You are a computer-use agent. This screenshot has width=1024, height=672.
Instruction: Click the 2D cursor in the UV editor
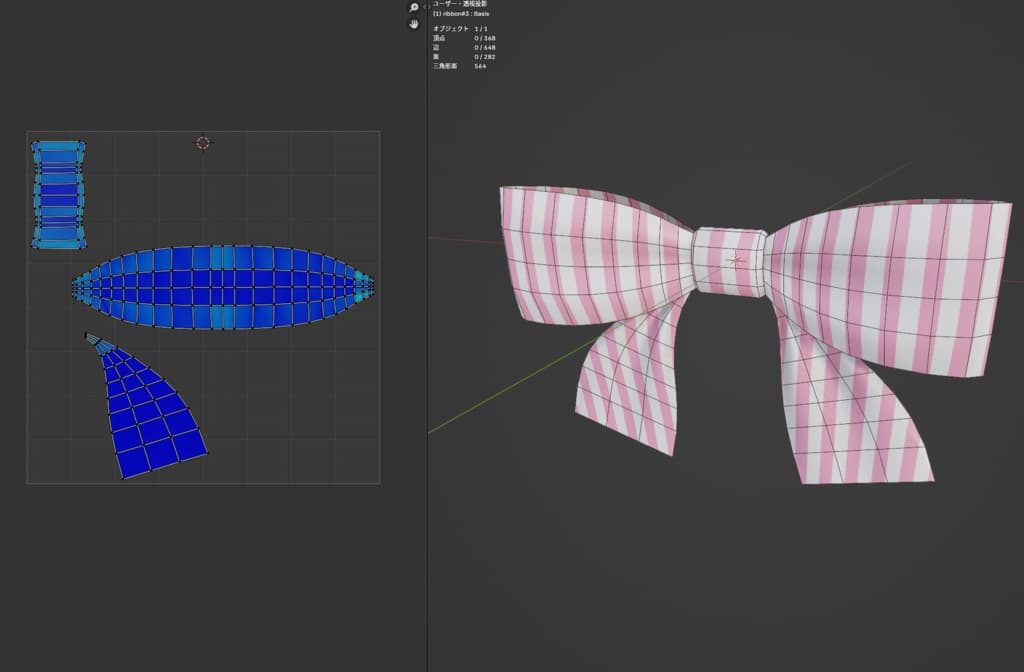[203, 143]
